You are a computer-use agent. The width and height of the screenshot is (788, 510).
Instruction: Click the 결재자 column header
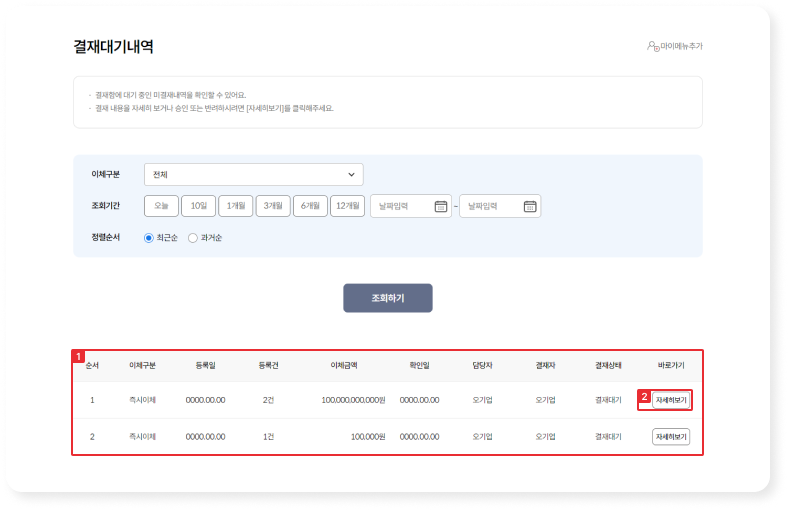(x=545, y=365)
